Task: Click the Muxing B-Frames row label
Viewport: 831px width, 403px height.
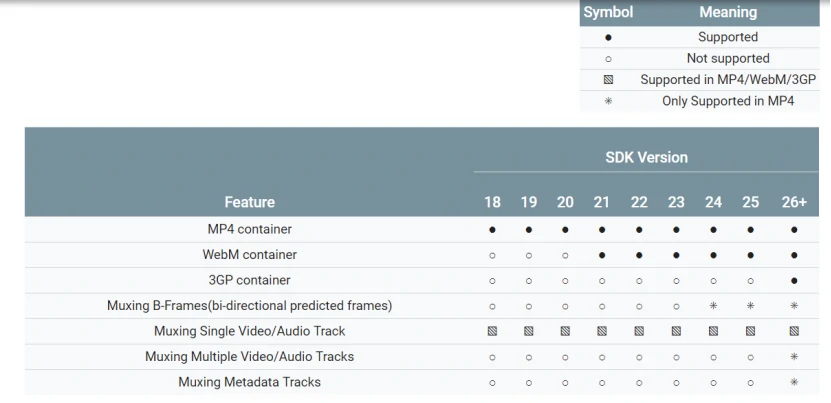Action: [x=249, y=306]
